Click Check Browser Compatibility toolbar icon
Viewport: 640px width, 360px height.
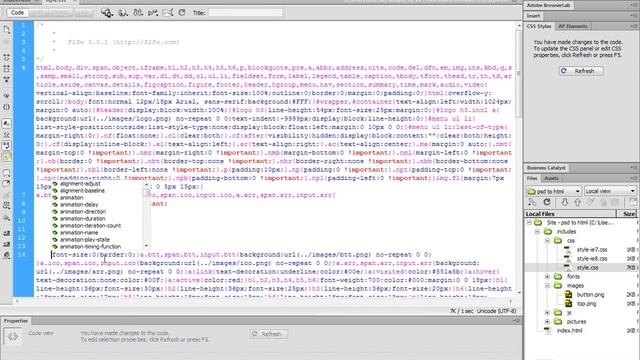168,13
